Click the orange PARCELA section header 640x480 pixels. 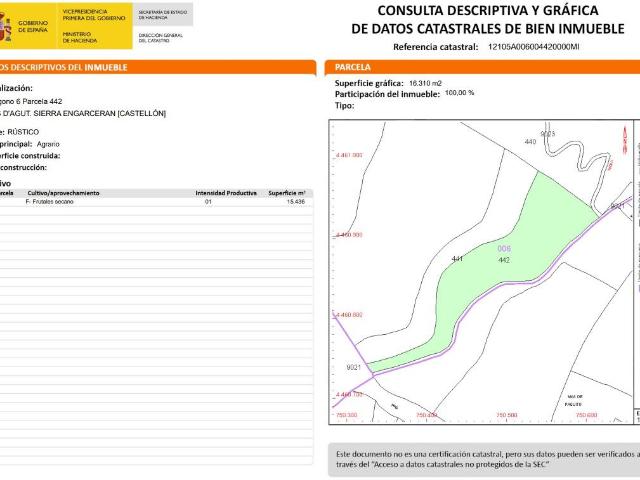[x=482, y=67]
